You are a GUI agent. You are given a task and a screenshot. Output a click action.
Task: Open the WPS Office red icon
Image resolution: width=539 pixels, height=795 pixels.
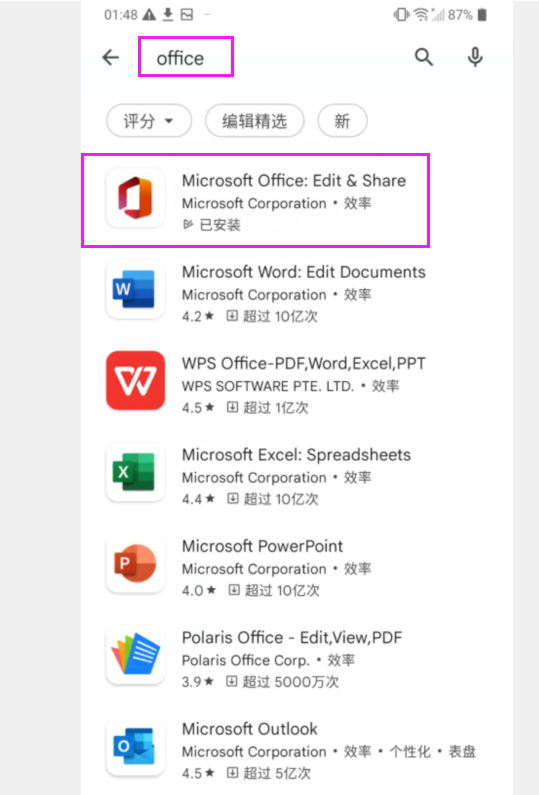click(135, 380)
